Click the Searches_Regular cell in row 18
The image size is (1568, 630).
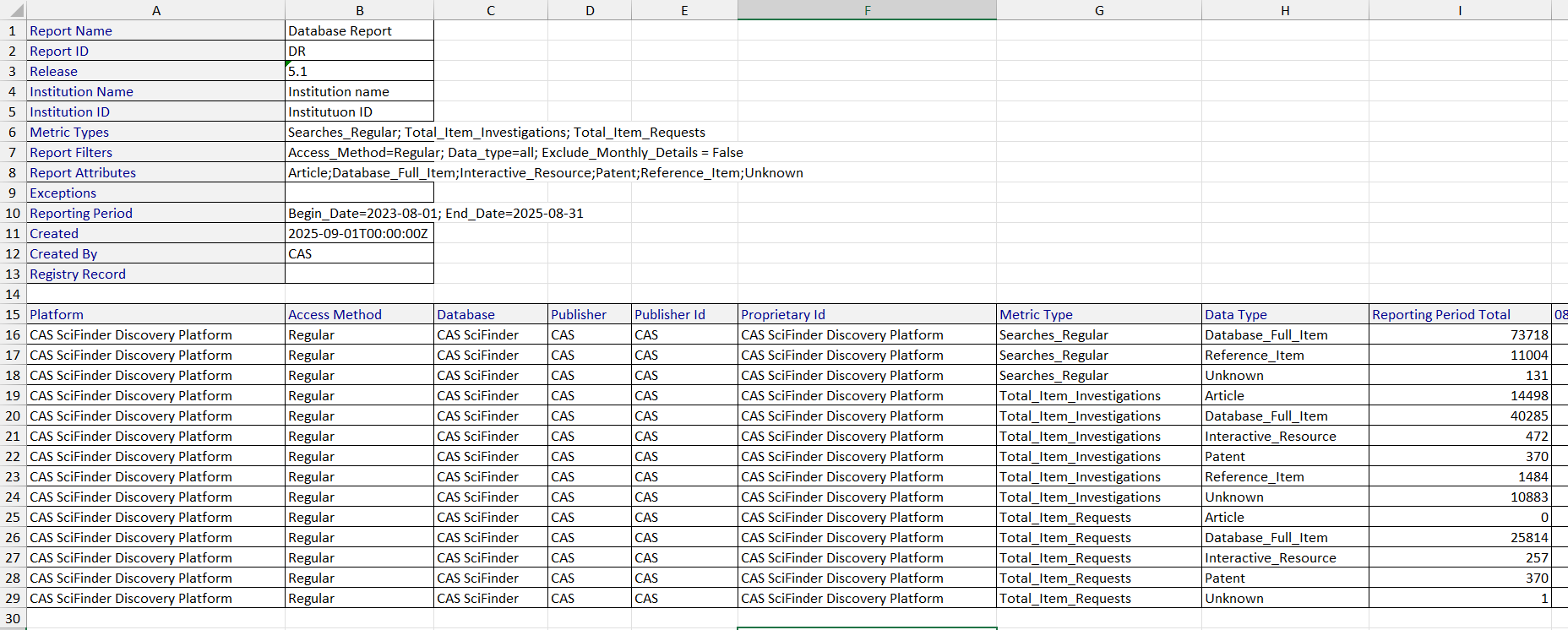[1099, 375]
